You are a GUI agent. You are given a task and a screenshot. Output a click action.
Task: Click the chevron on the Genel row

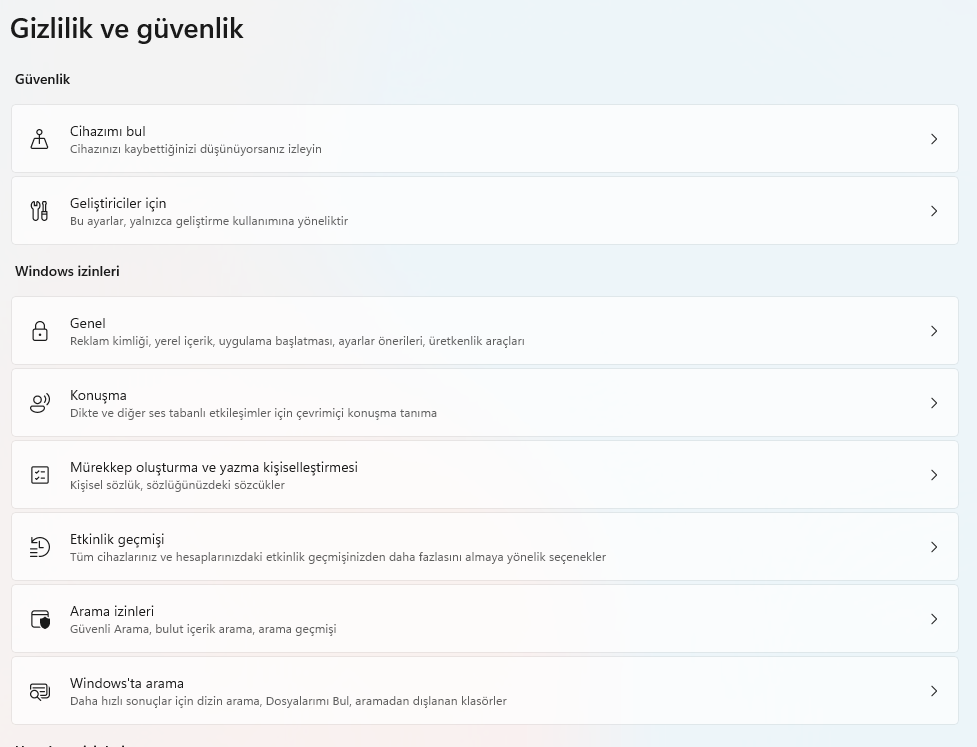click(933, 331)
